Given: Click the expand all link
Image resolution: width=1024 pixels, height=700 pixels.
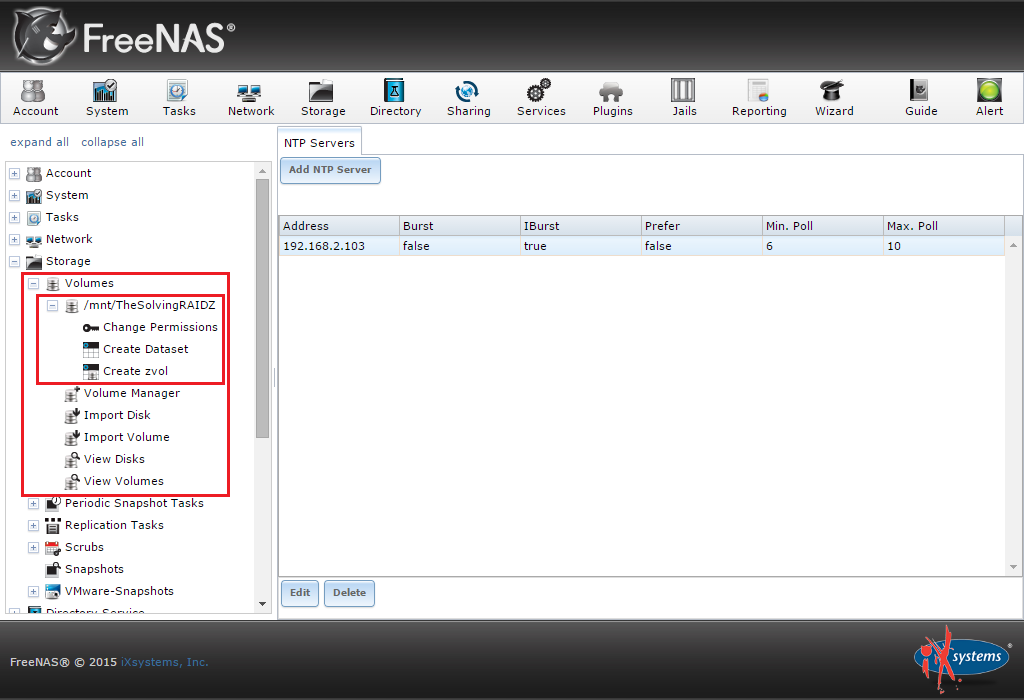Looking at the screenshot, I should point(39,142).
